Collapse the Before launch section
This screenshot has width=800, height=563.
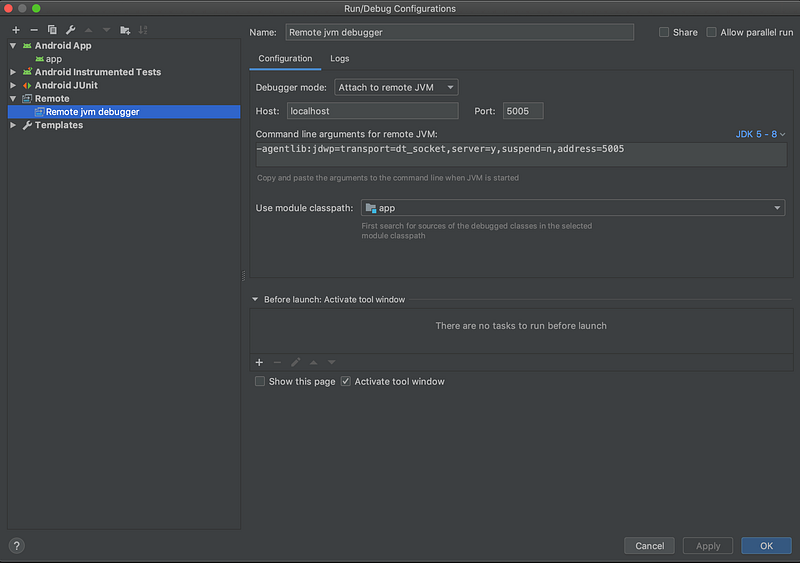click(x=255, y=300)
